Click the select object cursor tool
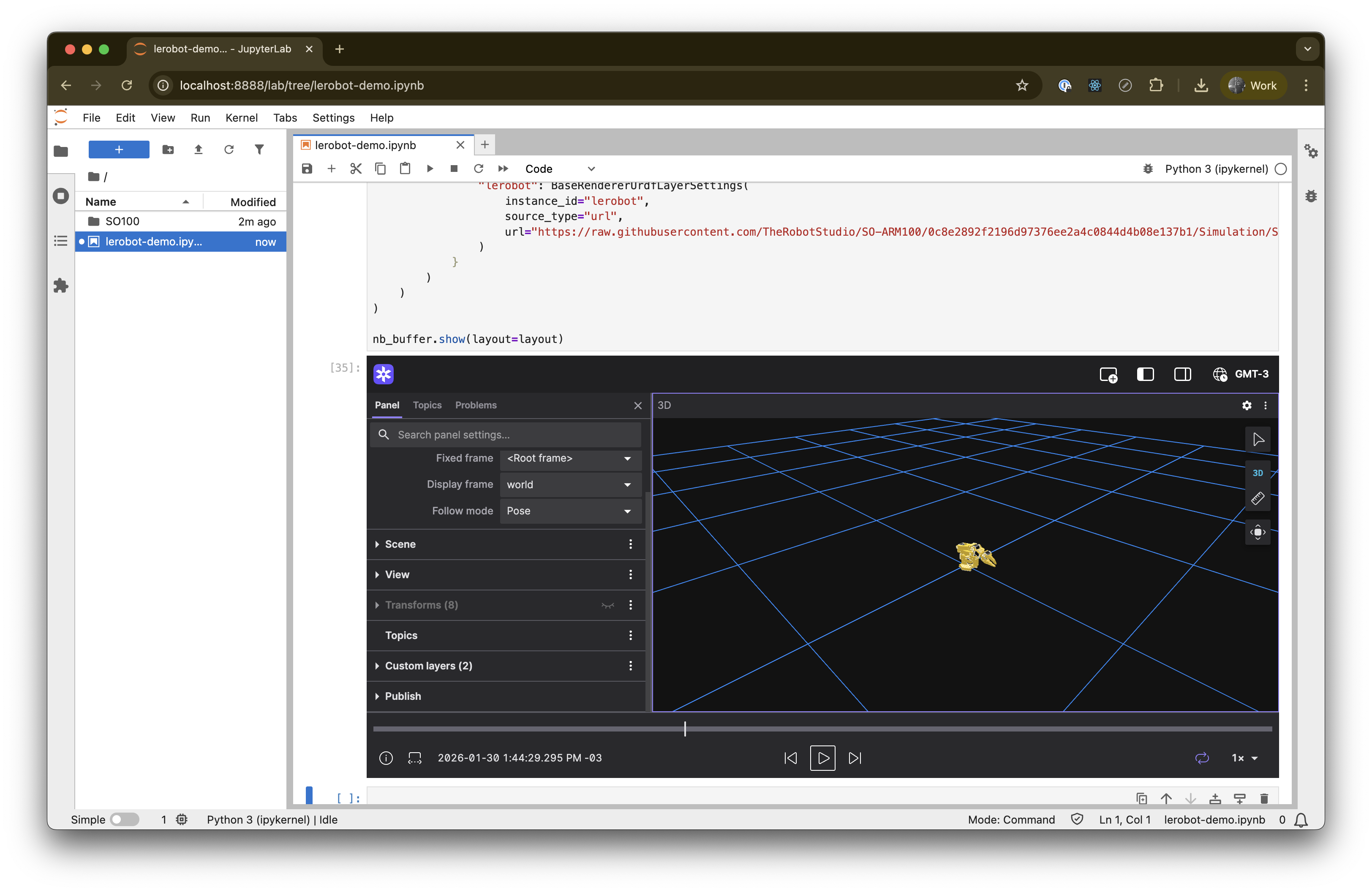 point(1258,440)
